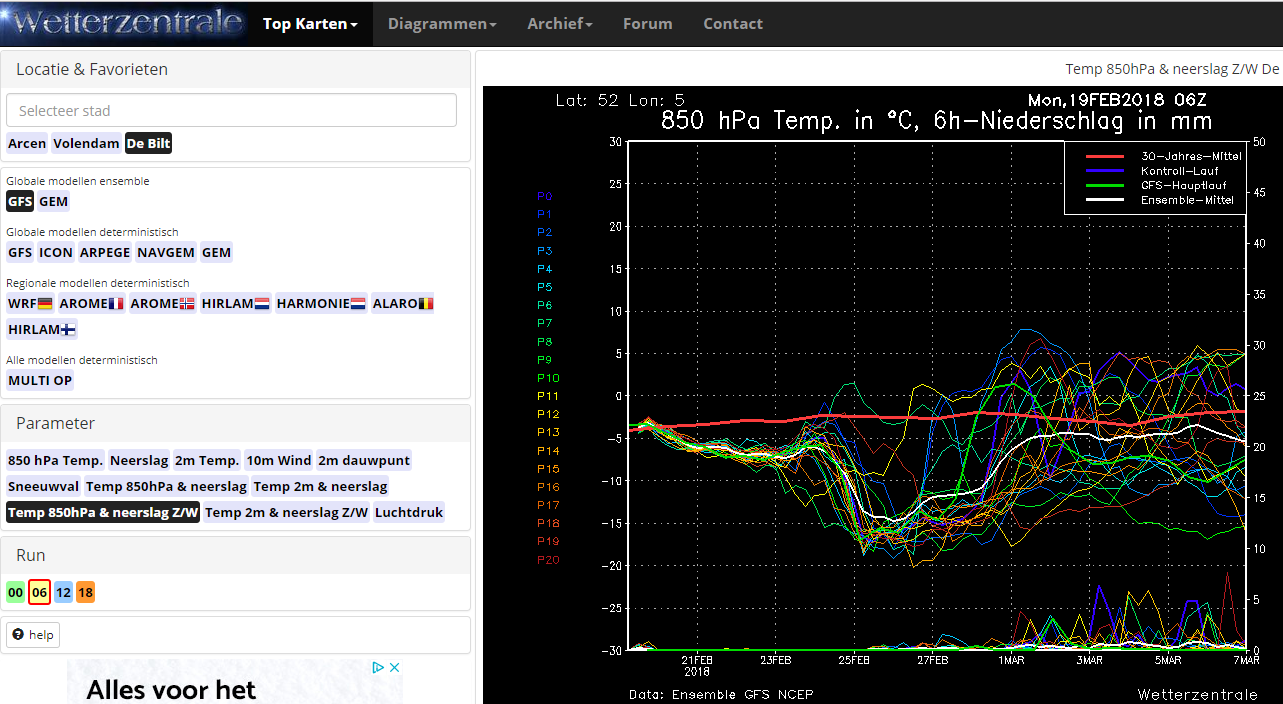The image size is (1283, 704).
Task: Select the Luchtdruk parameter
Action: coord(409,512)
